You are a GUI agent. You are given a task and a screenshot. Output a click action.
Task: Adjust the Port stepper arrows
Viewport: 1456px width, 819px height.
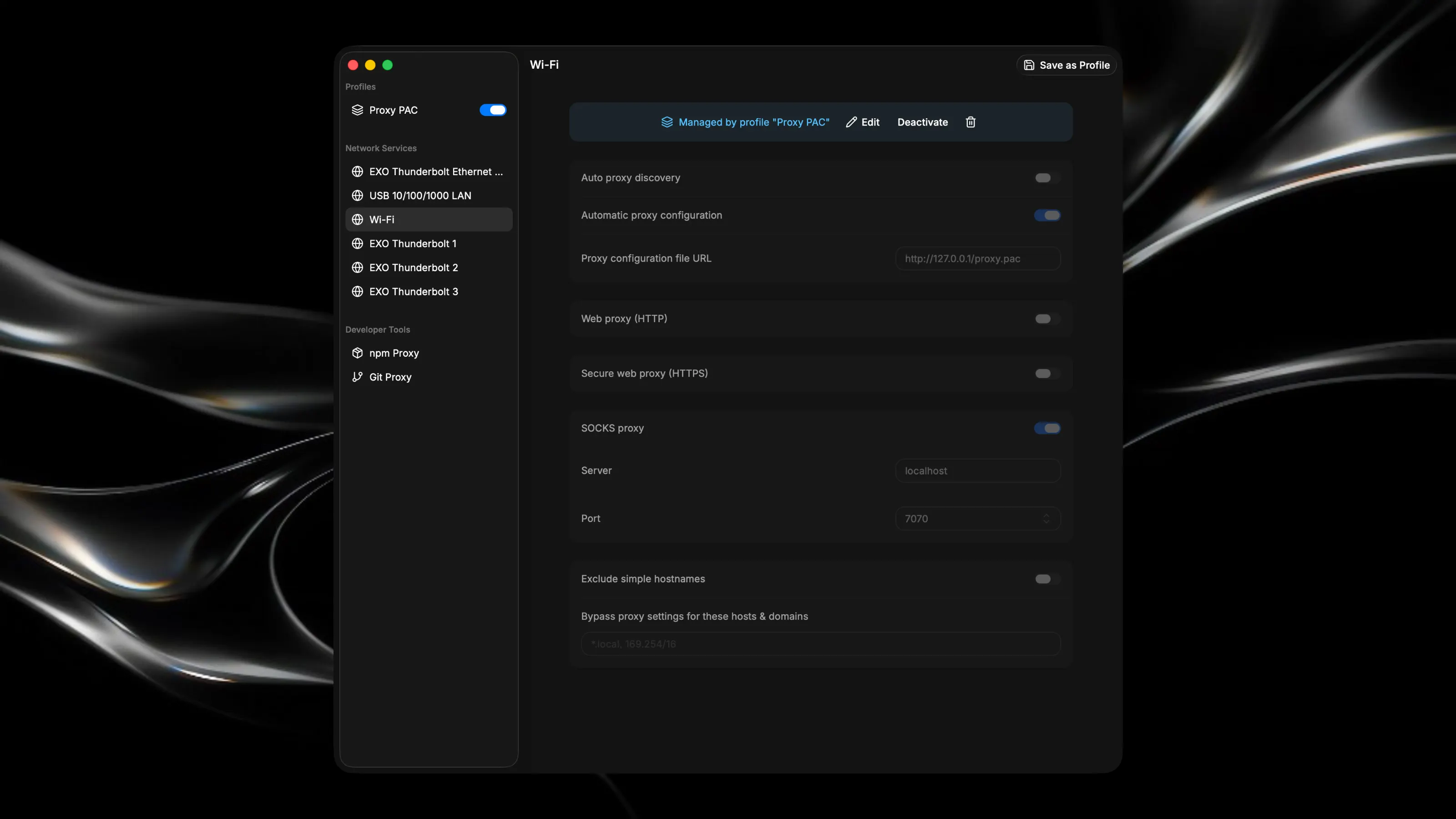1046,519
